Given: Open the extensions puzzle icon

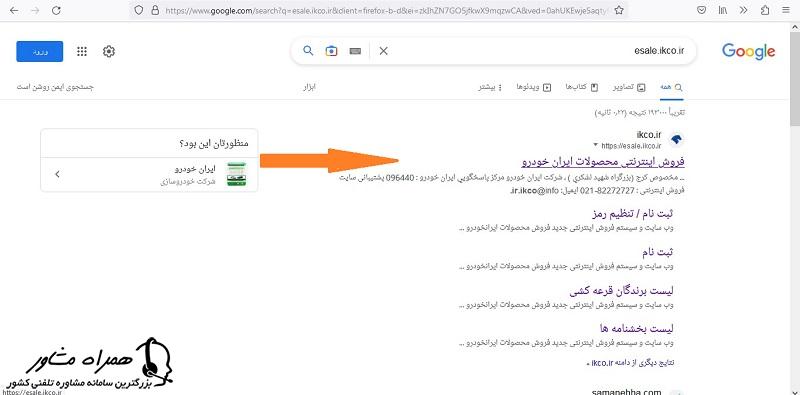Looking at the screenshot, I should point(765,10).
